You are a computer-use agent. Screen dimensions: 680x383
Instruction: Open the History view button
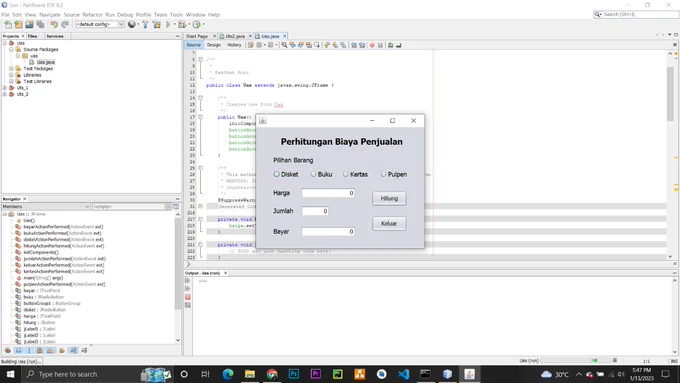point(234,45)
